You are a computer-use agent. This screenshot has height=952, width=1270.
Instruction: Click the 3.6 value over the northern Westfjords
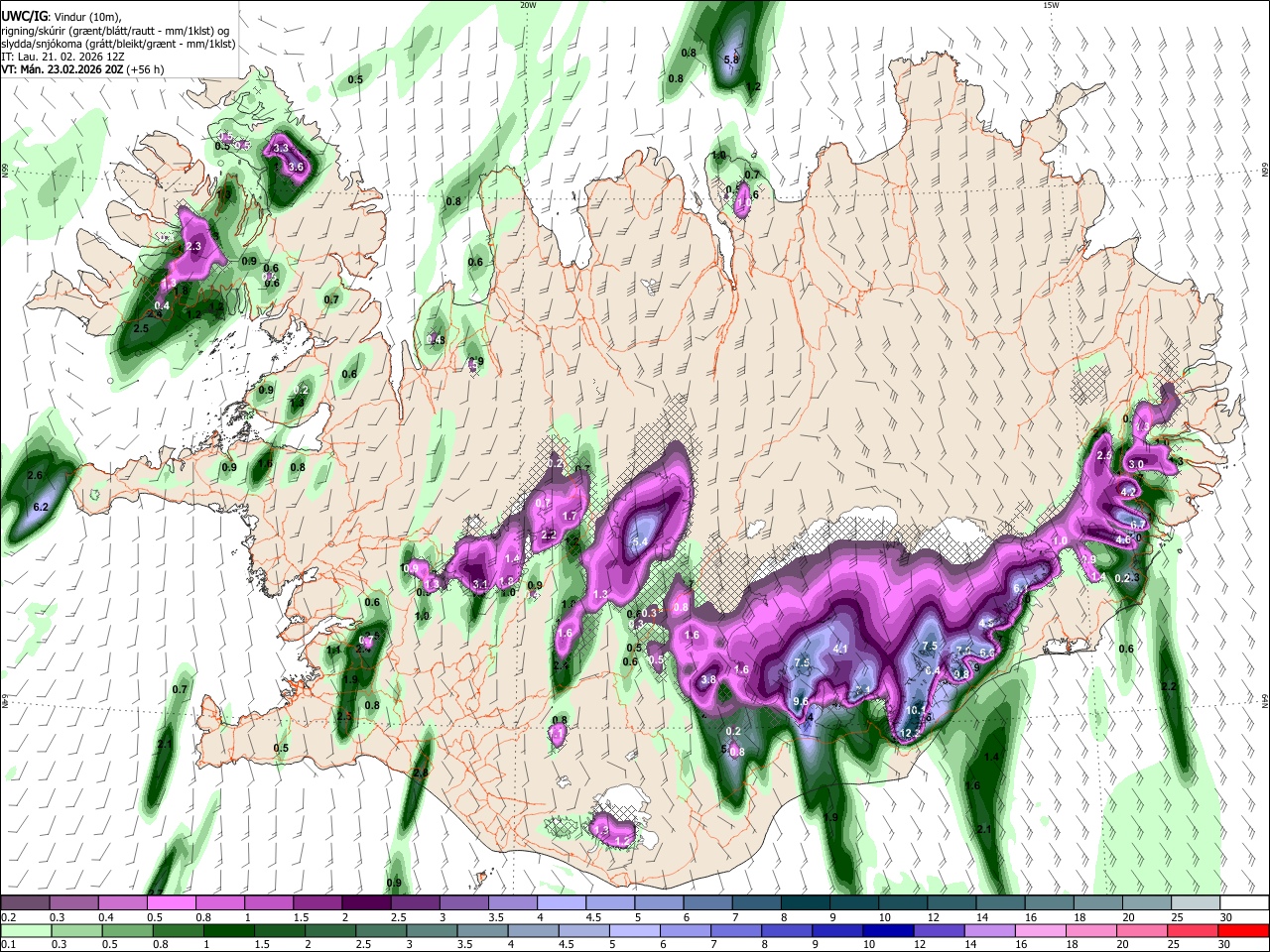click(296, 168)
